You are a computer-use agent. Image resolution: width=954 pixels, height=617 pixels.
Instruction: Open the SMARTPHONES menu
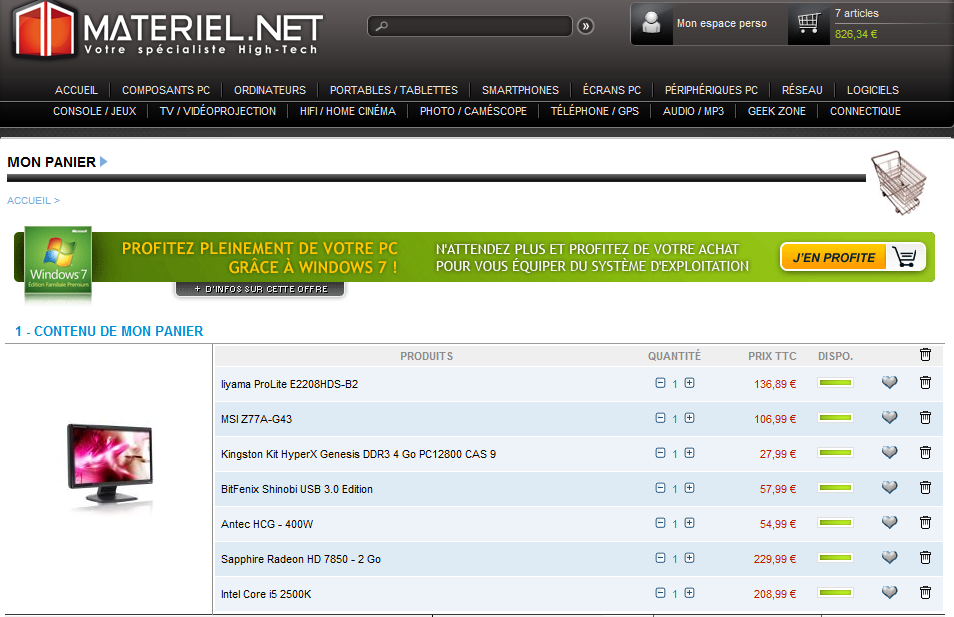(x=520, y=90)
